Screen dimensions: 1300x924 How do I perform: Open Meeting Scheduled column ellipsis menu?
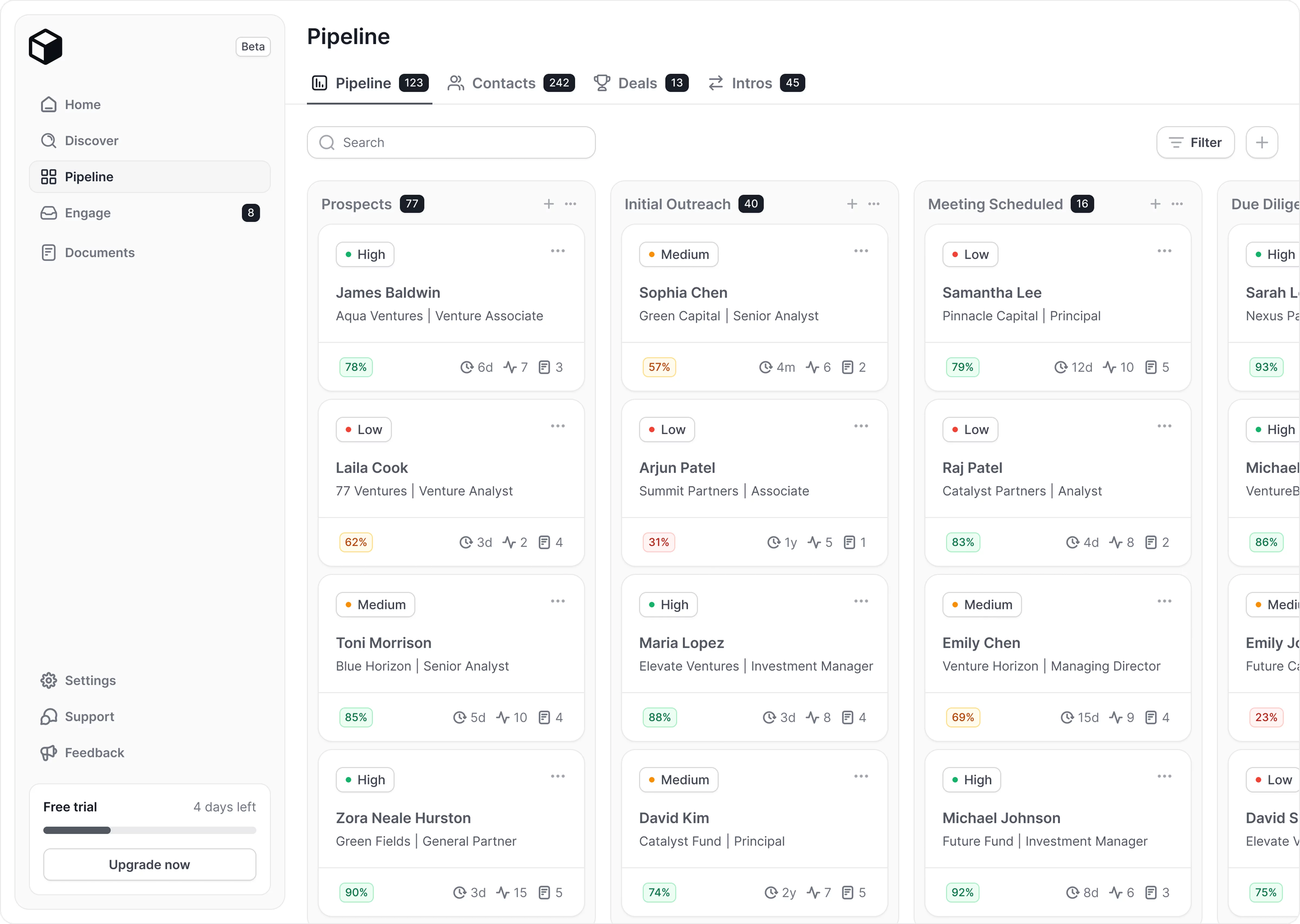[1177, 204]
